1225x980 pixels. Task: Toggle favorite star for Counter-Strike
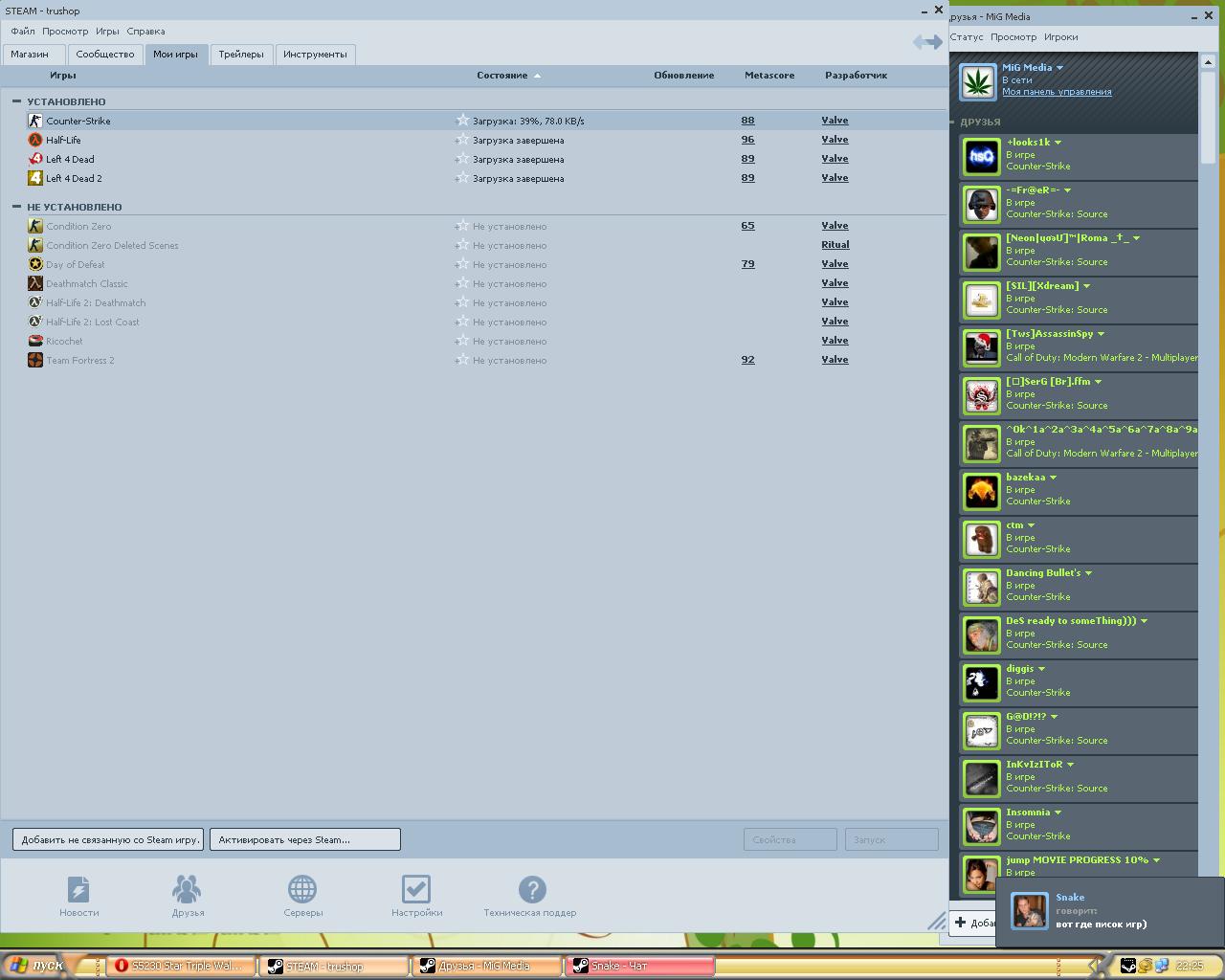(x=462, y=121)
